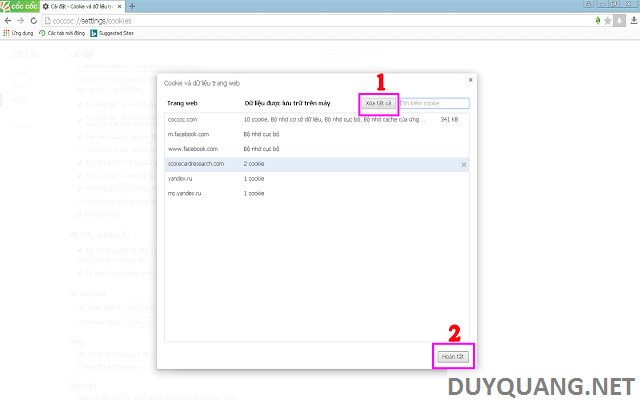Click the Hoàn tất button
The height and width of the screenshot is (400, 640).
point(453,357)
